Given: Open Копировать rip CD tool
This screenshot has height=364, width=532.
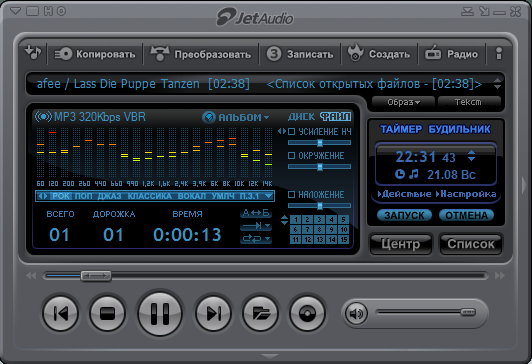Looking at the screenshot, I should (x=95, y=54).
